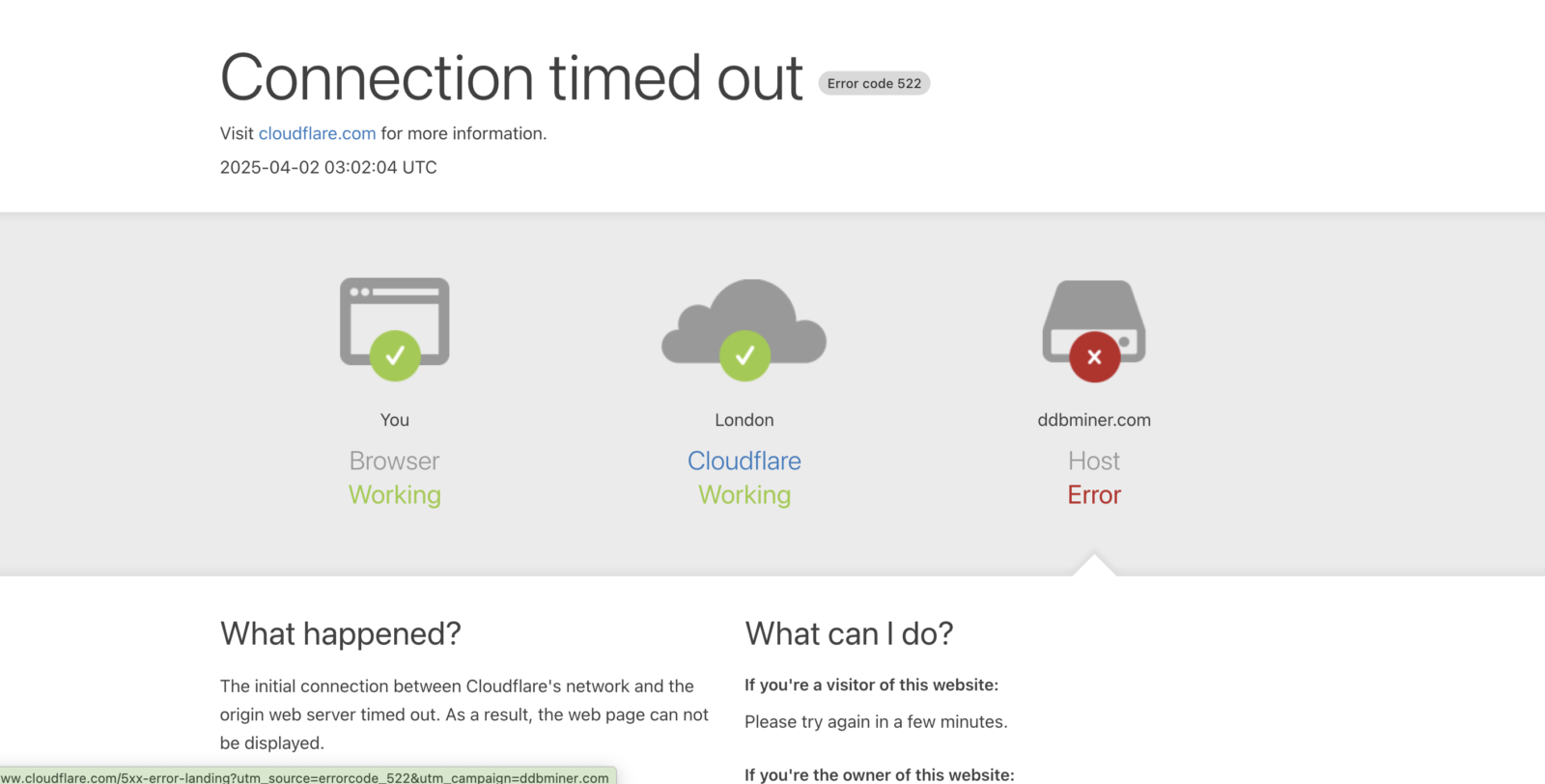Click the What happened? heading
This screenshot has height=784, width=1545.
[x=340, y=633]
